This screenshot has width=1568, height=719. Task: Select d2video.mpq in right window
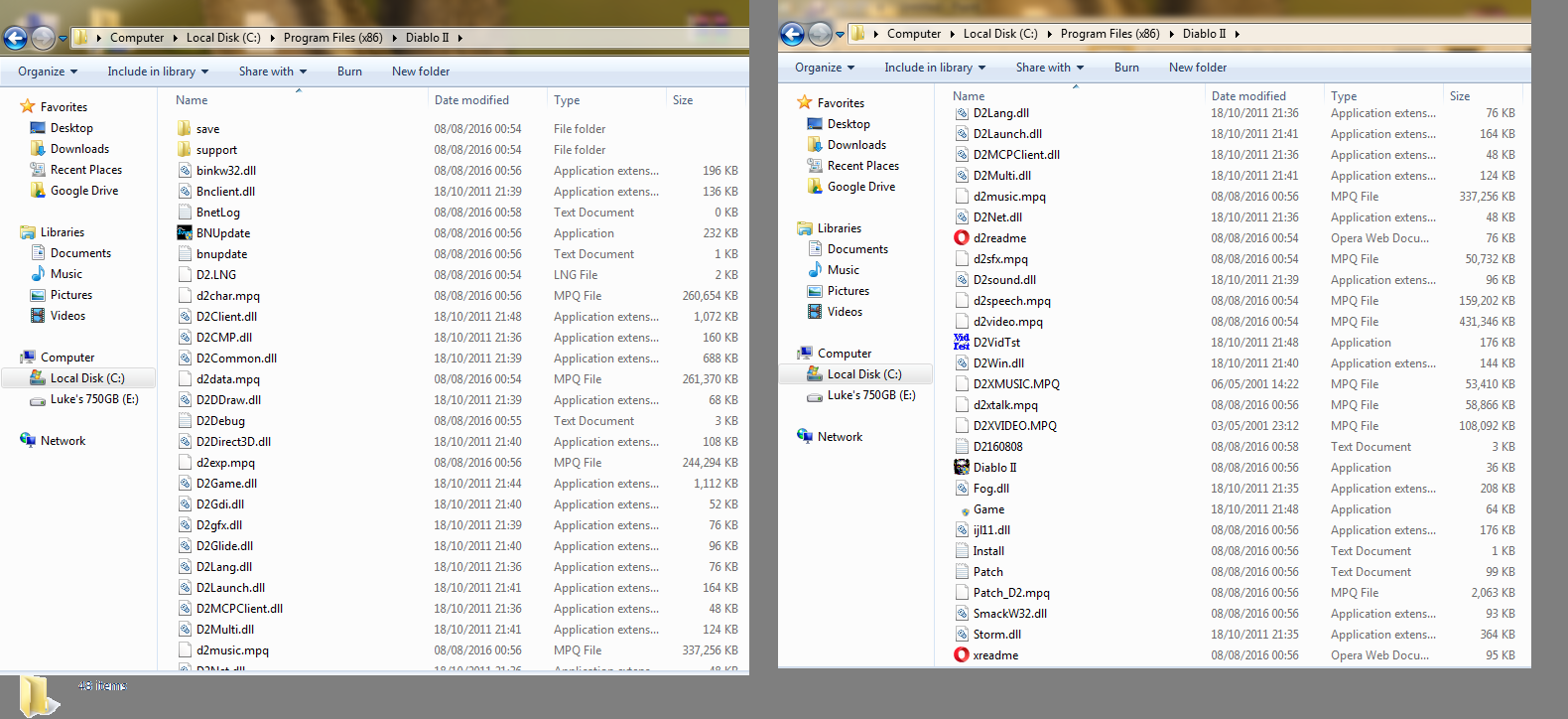click(1008, 322)
